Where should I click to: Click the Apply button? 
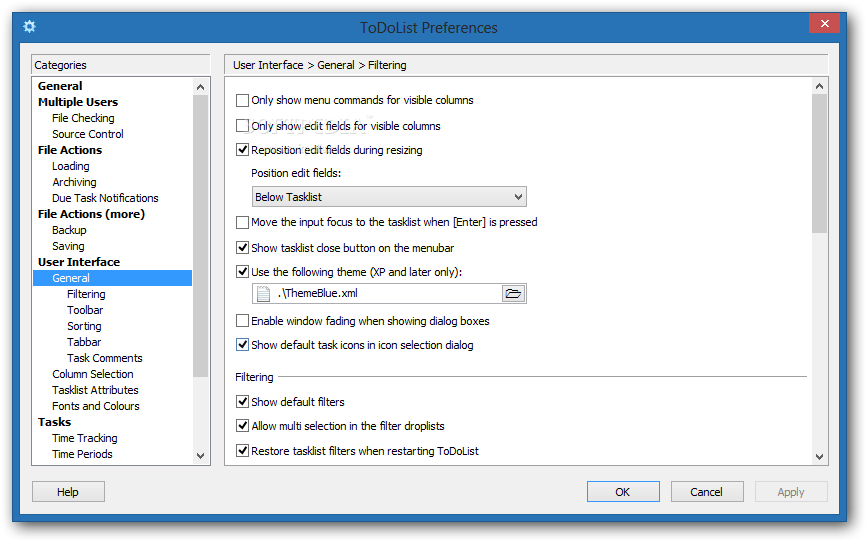791,492
